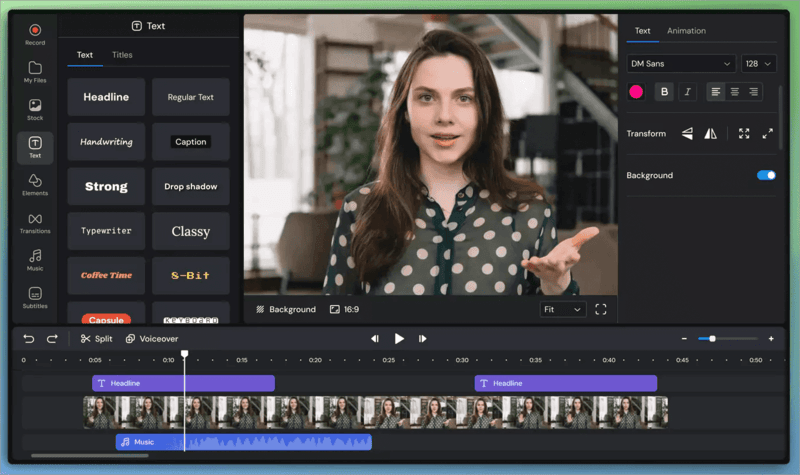Add Capsule text style
Image resolution: width=800 pixels, height=475 pixels.
coord(106,313)
